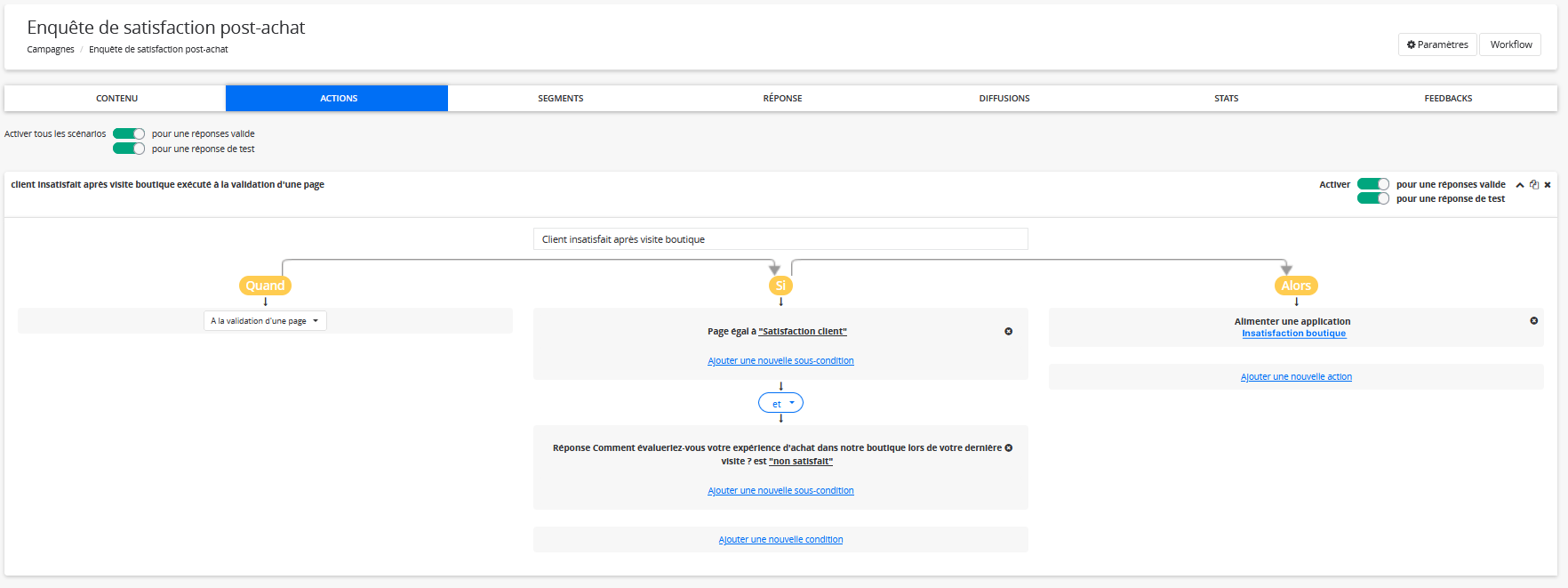Image resolution: width=1568 pixels, height=588 pixels.
Task: Click the yellow Alors step badge
Action: pos(1296,286)
